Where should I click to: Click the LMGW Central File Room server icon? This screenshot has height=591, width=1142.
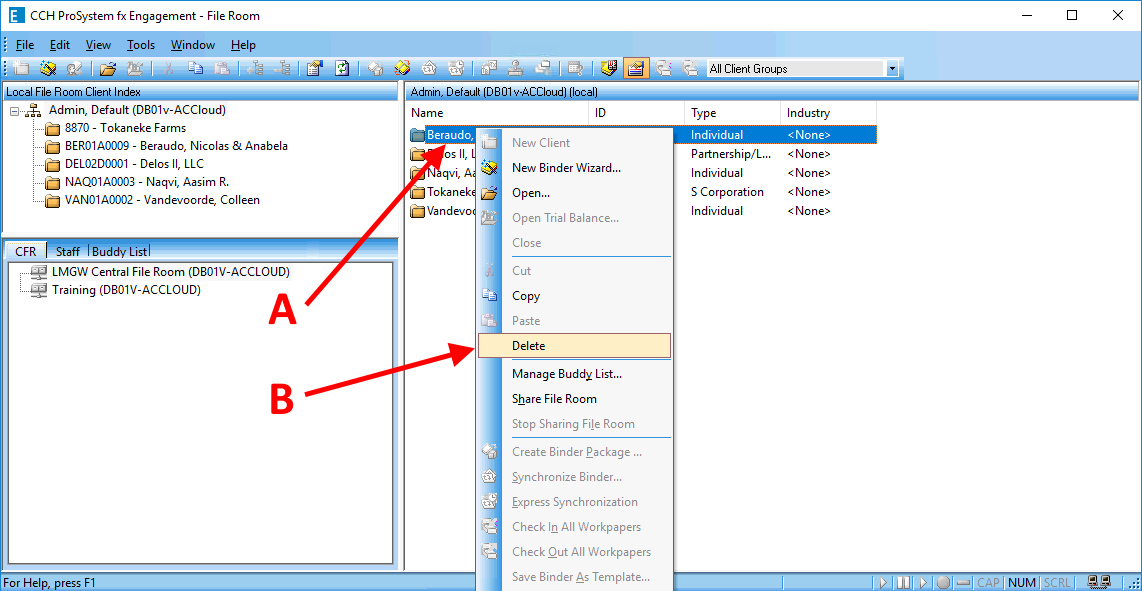click(39, 272)
